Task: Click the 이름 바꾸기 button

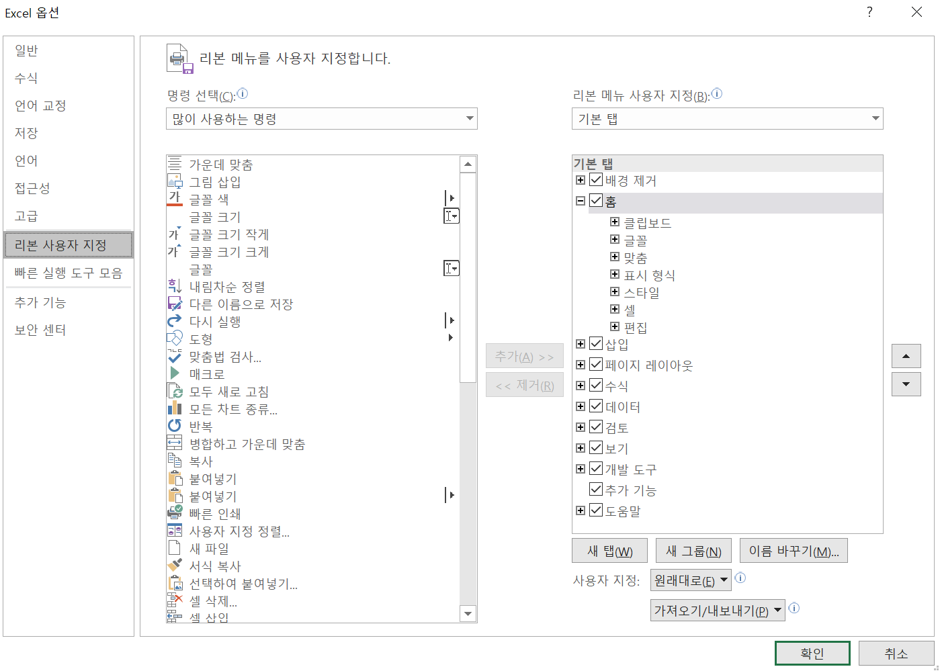Action: 794,550
